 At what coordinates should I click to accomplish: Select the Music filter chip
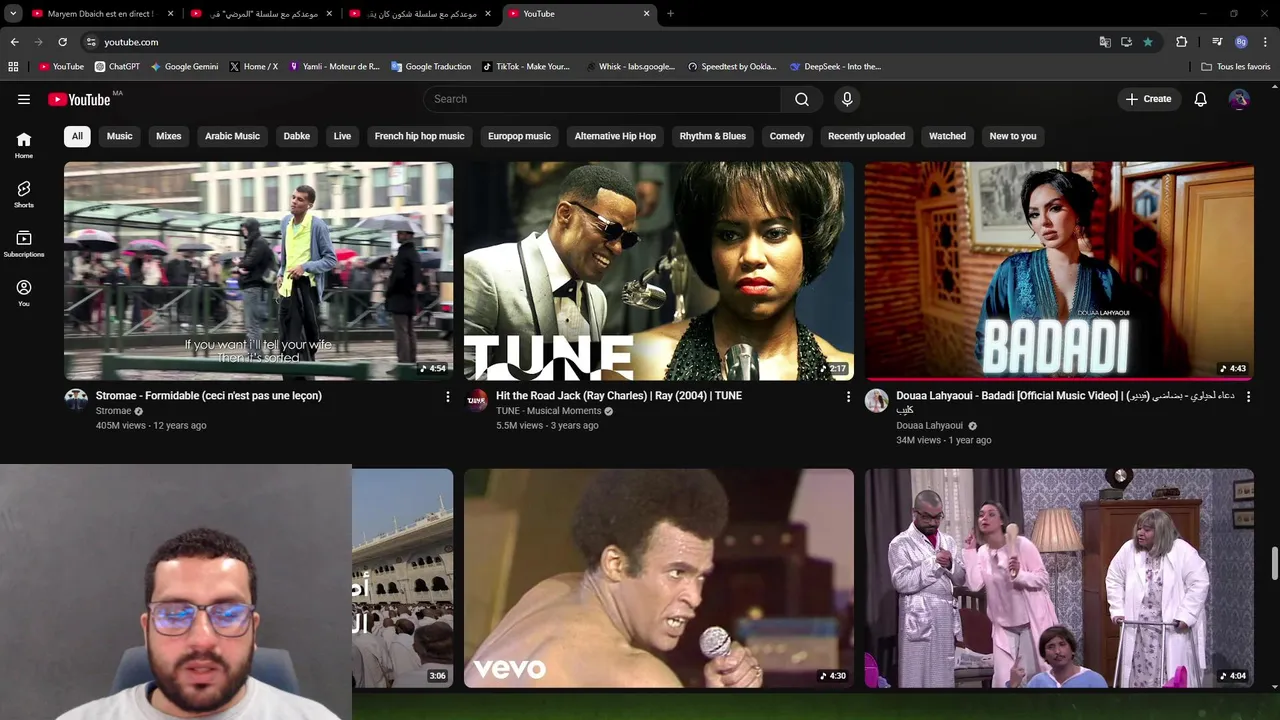[120, 136]
